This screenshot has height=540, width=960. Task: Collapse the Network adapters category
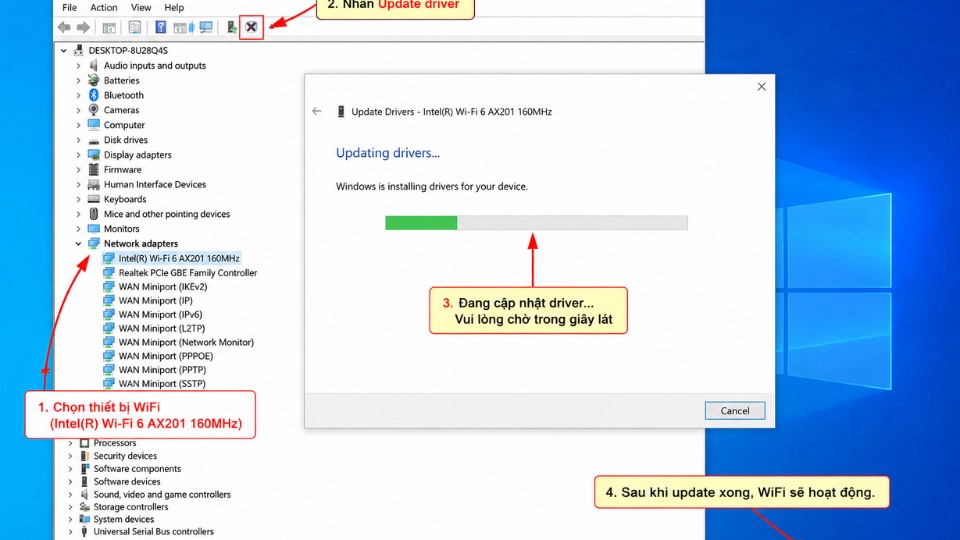(x=78, y=244)
